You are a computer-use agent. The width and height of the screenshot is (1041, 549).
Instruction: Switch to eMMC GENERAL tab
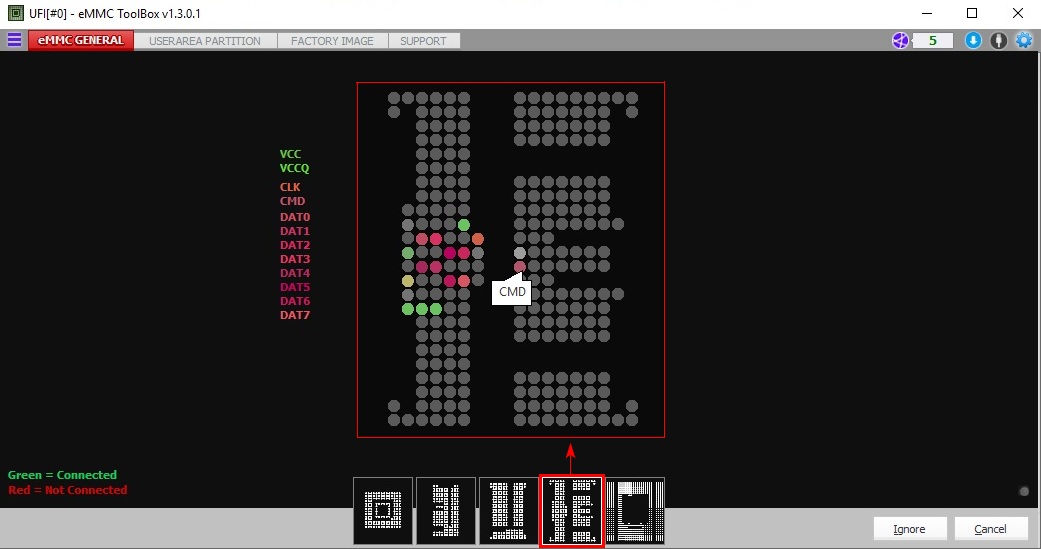[81, 40]
